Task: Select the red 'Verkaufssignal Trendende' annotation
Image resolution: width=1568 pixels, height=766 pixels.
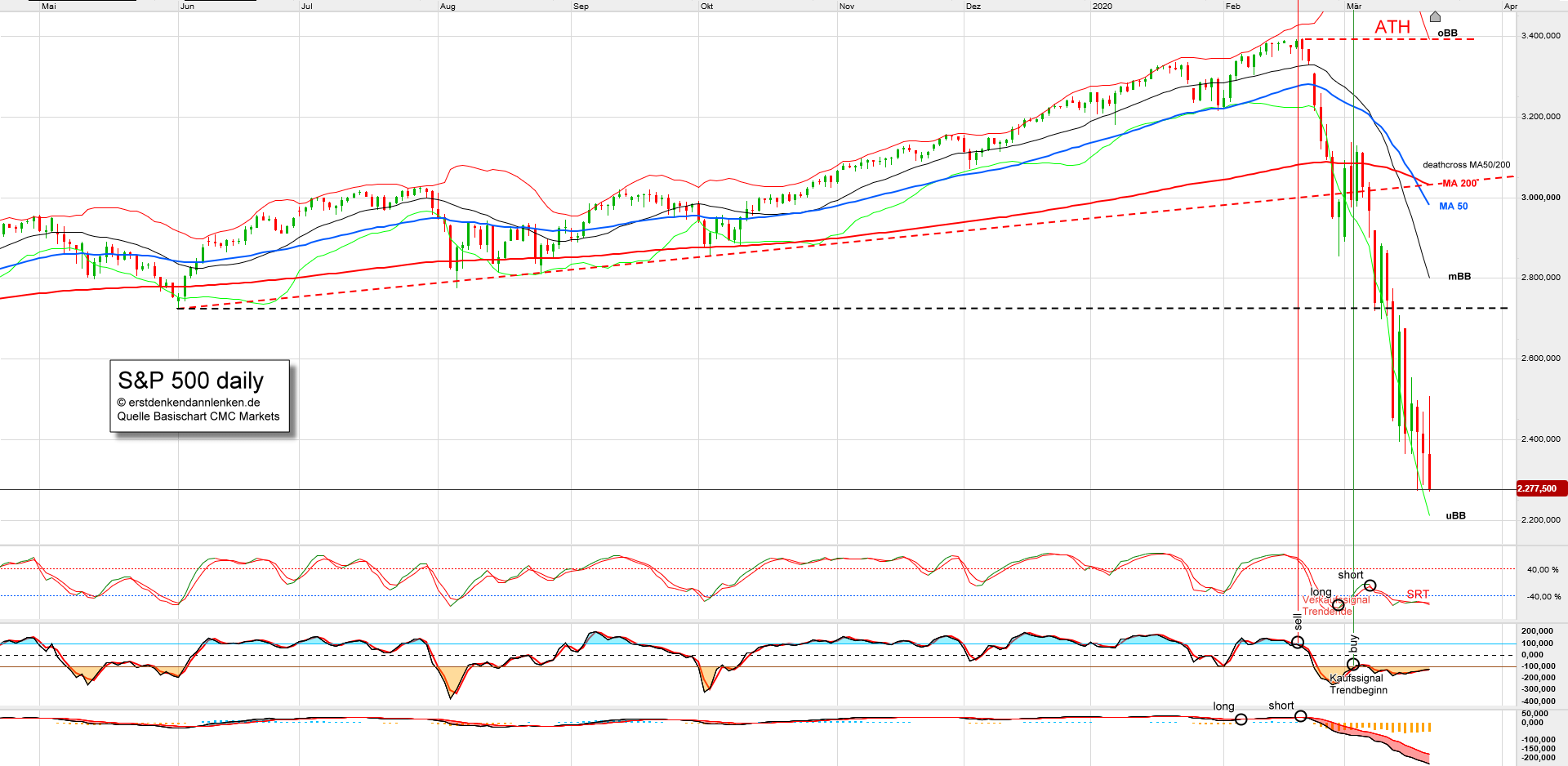Action: tap(1336, 606)
